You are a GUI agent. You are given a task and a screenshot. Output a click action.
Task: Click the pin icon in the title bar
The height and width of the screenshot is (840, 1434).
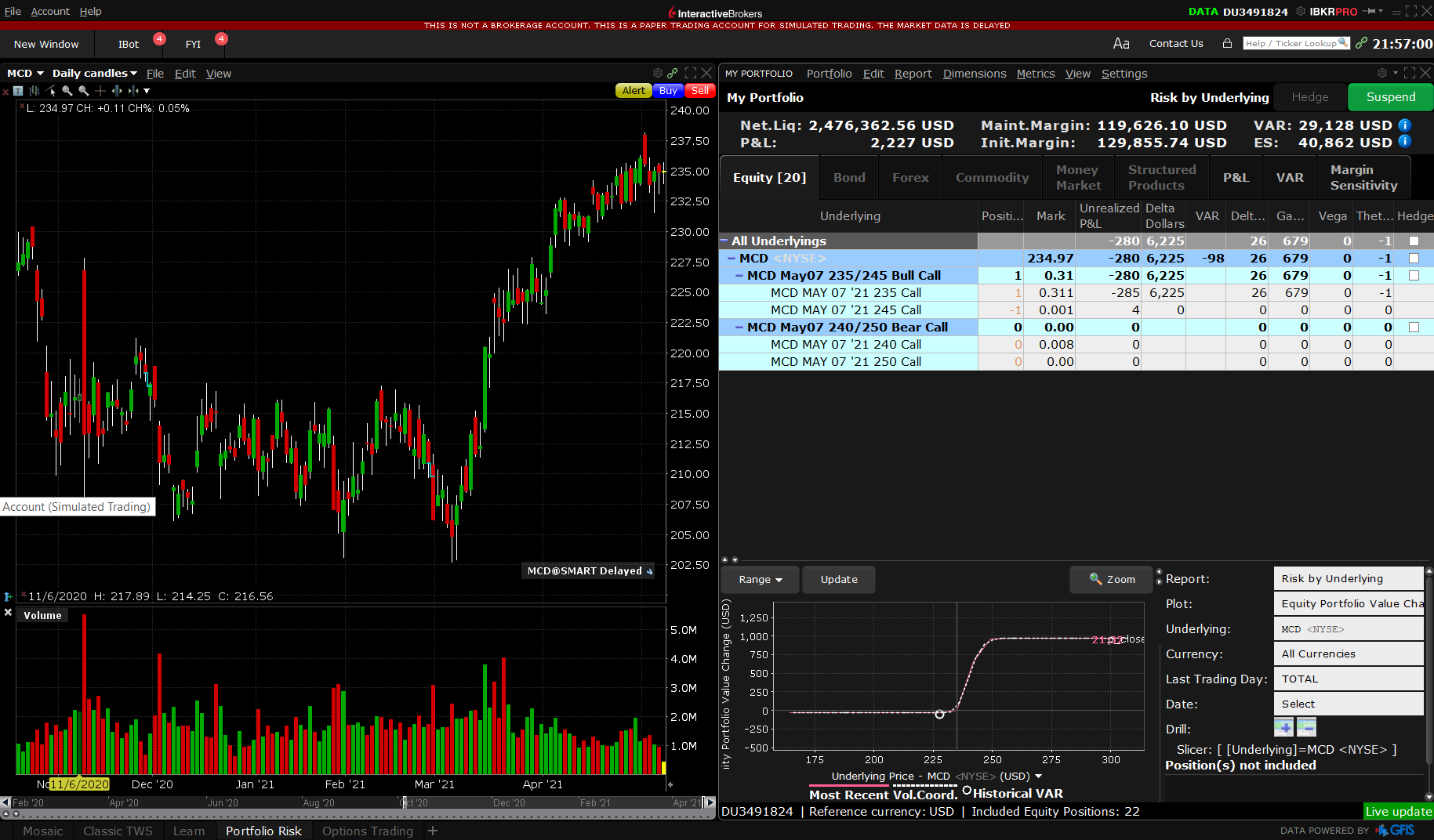click(x=1370, y=11)
